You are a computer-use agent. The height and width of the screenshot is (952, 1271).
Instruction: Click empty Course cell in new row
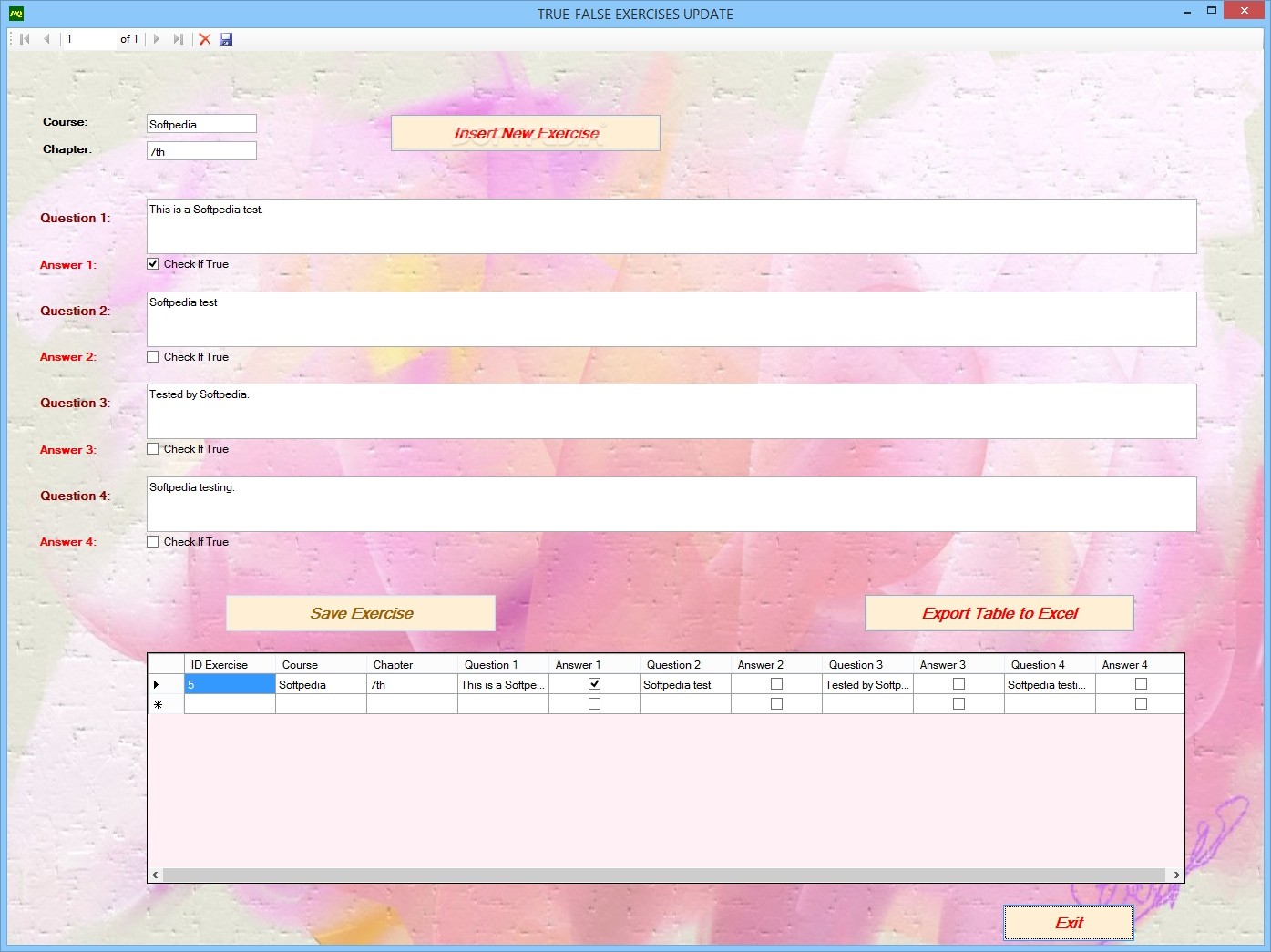click(321, 704)
